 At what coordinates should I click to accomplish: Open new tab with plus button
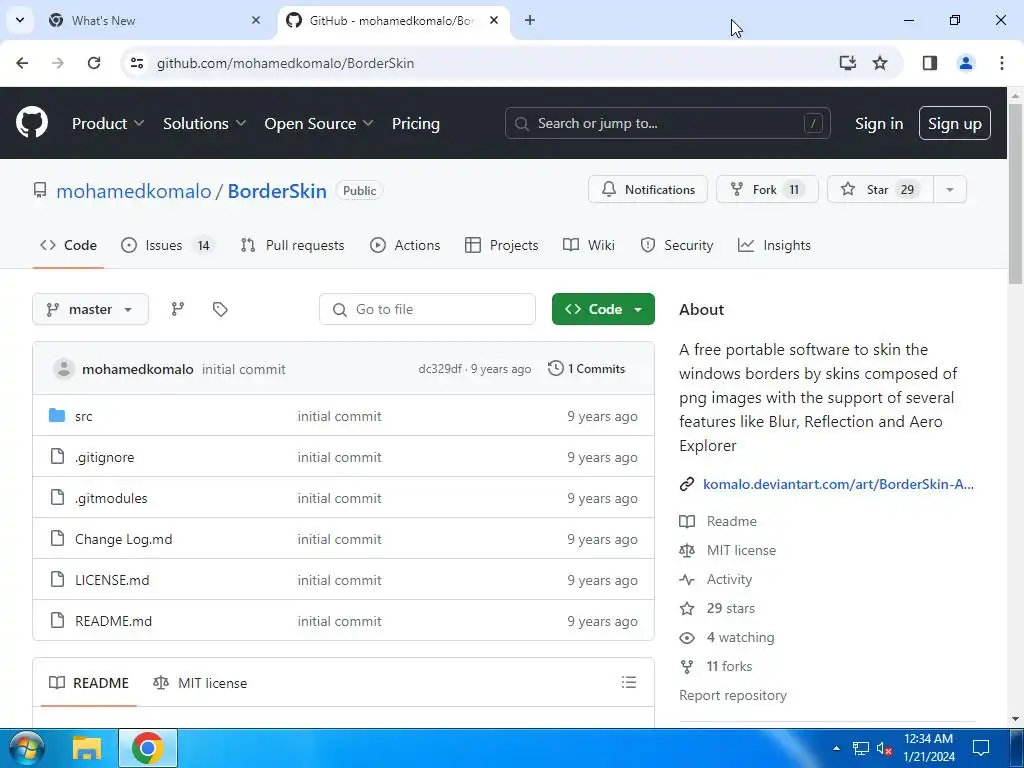tap(530, 20)
